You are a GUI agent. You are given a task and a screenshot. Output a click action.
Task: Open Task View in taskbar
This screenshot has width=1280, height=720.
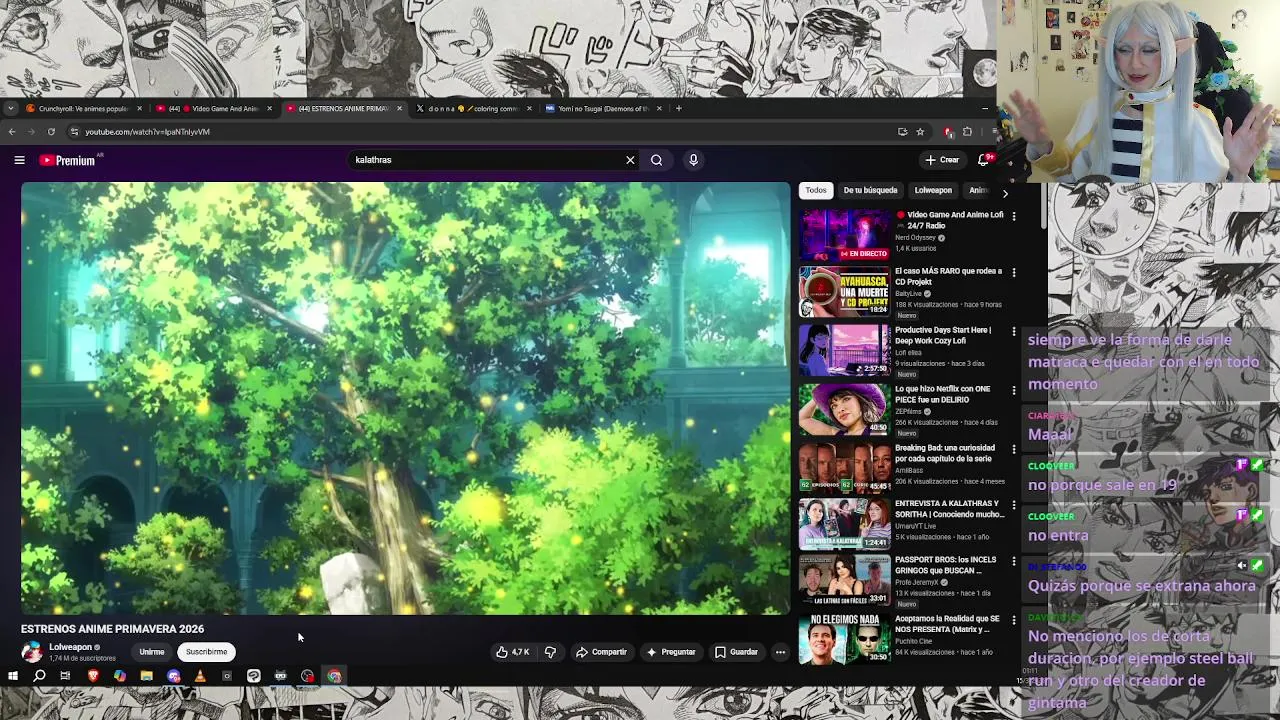65,676
